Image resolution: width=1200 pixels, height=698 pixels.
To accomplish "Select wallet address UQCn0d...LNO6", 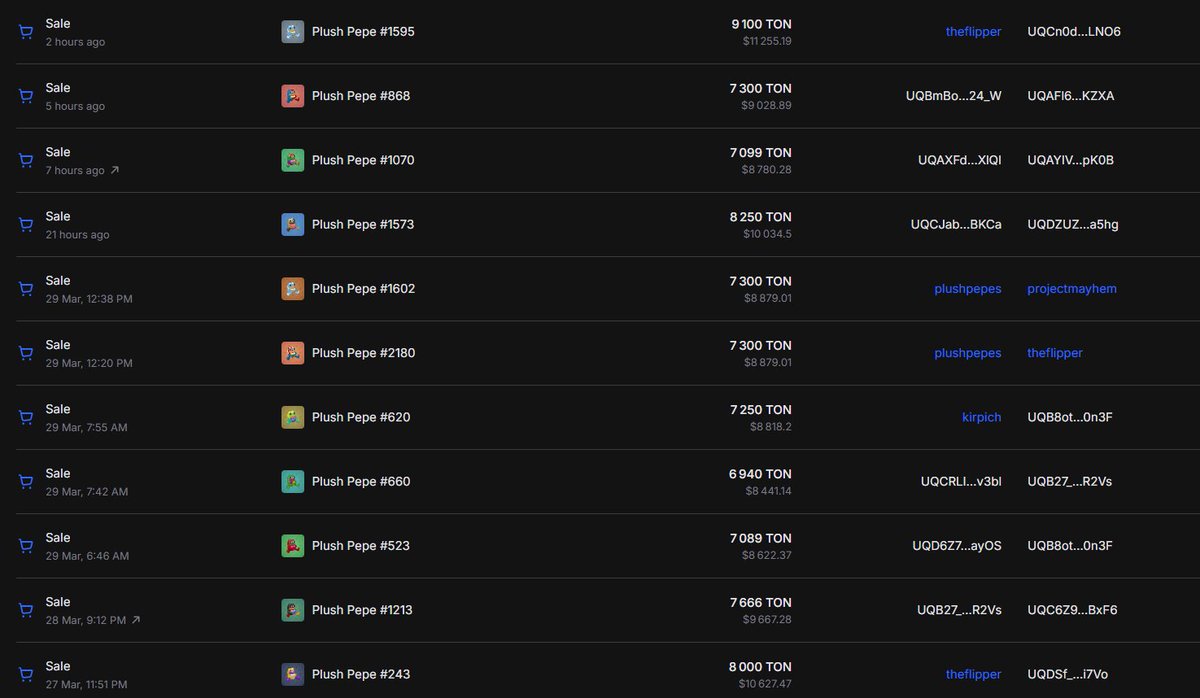I will tap(1074, 32).
